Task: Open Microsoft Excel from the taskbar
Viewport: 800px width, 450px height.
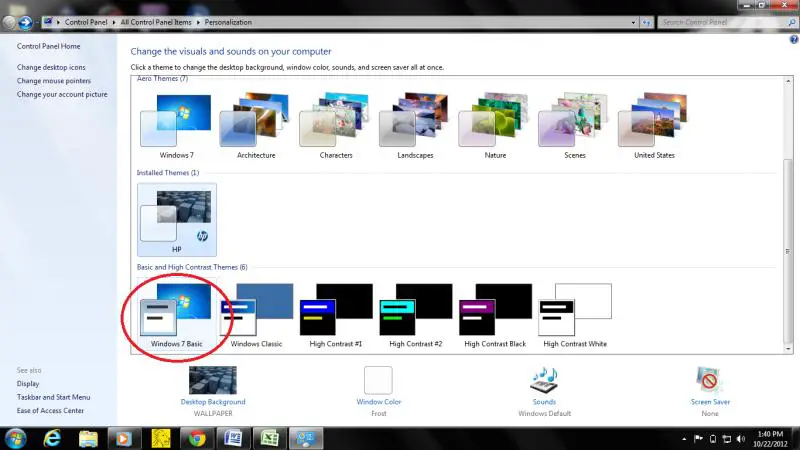Action: click(270, 439)
